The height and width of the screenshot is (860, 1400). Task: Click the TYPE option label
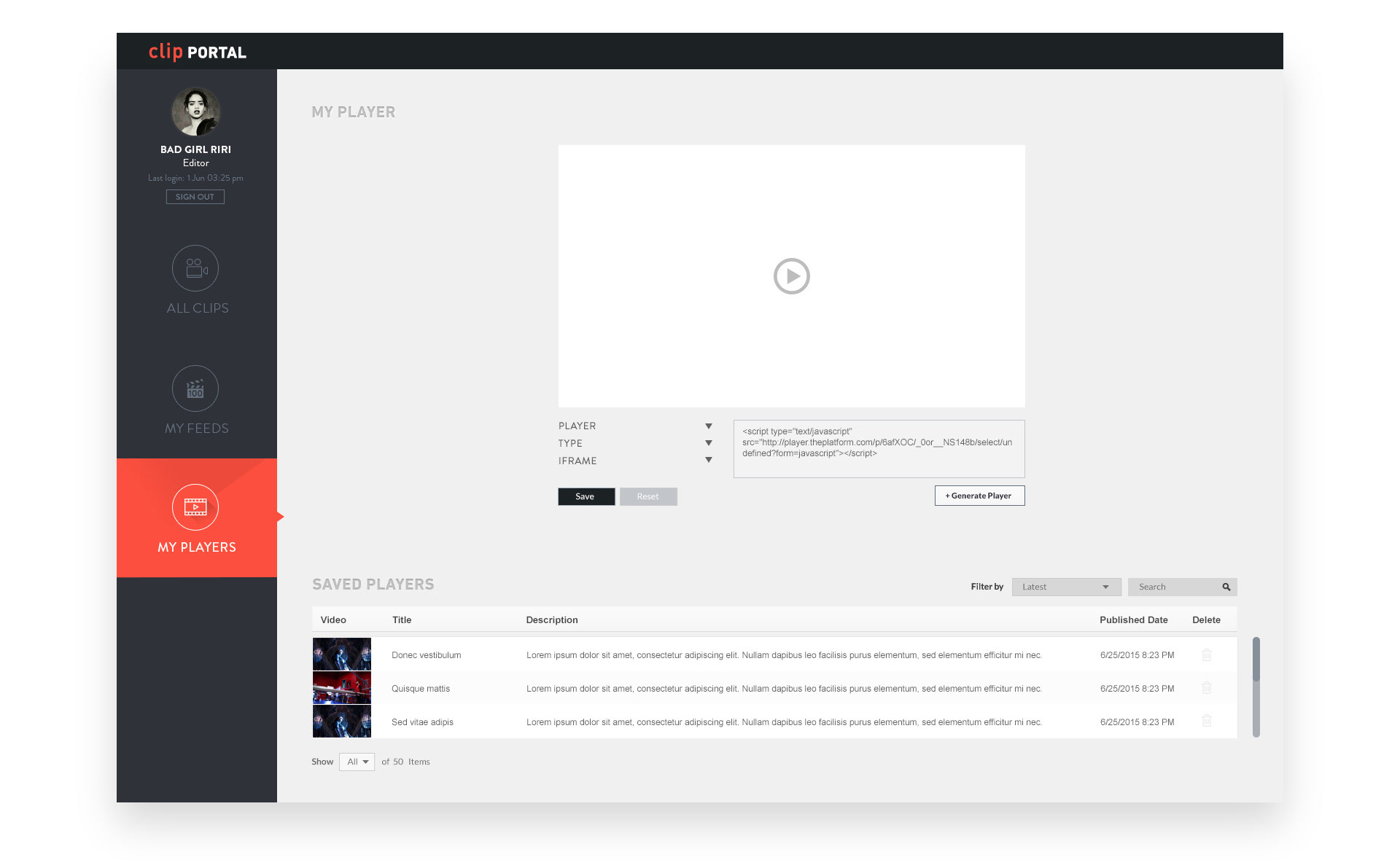pos(570,443)
